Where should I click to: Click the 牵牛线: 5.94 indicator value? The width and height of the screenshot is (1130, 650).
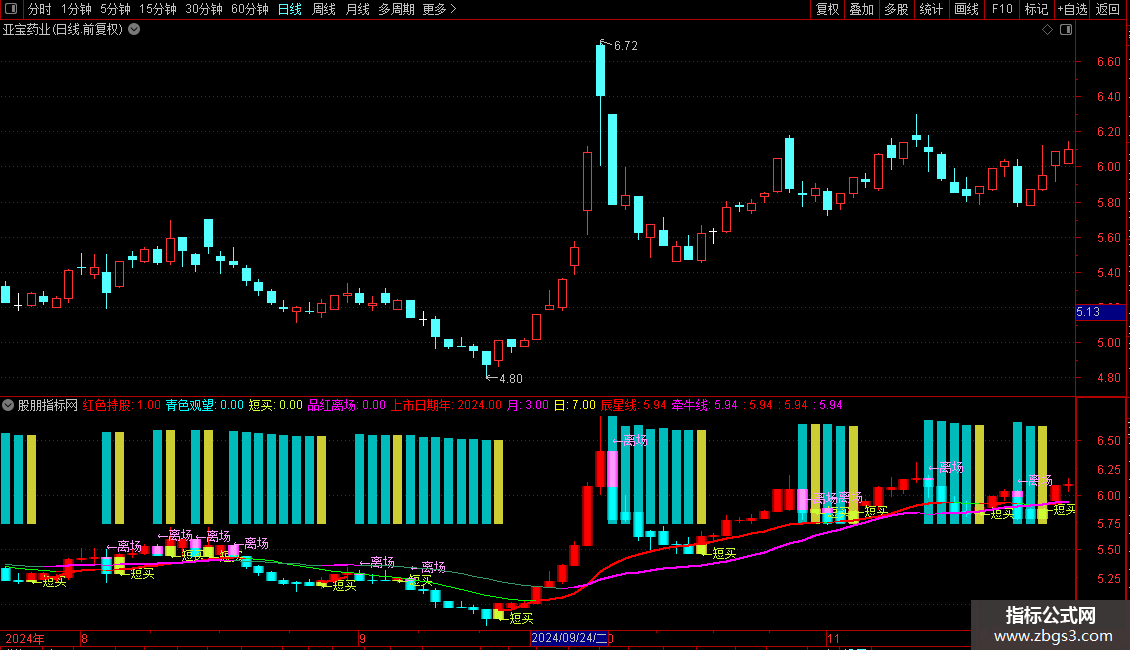click(x=704, y=405)
